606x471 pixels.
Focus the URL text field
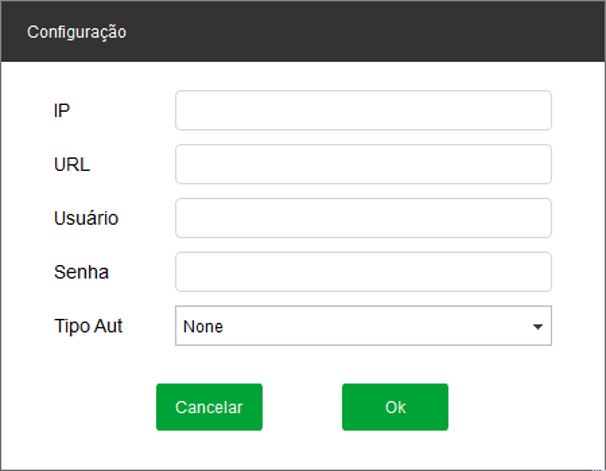pyautogui.click(x=363, y=164)
